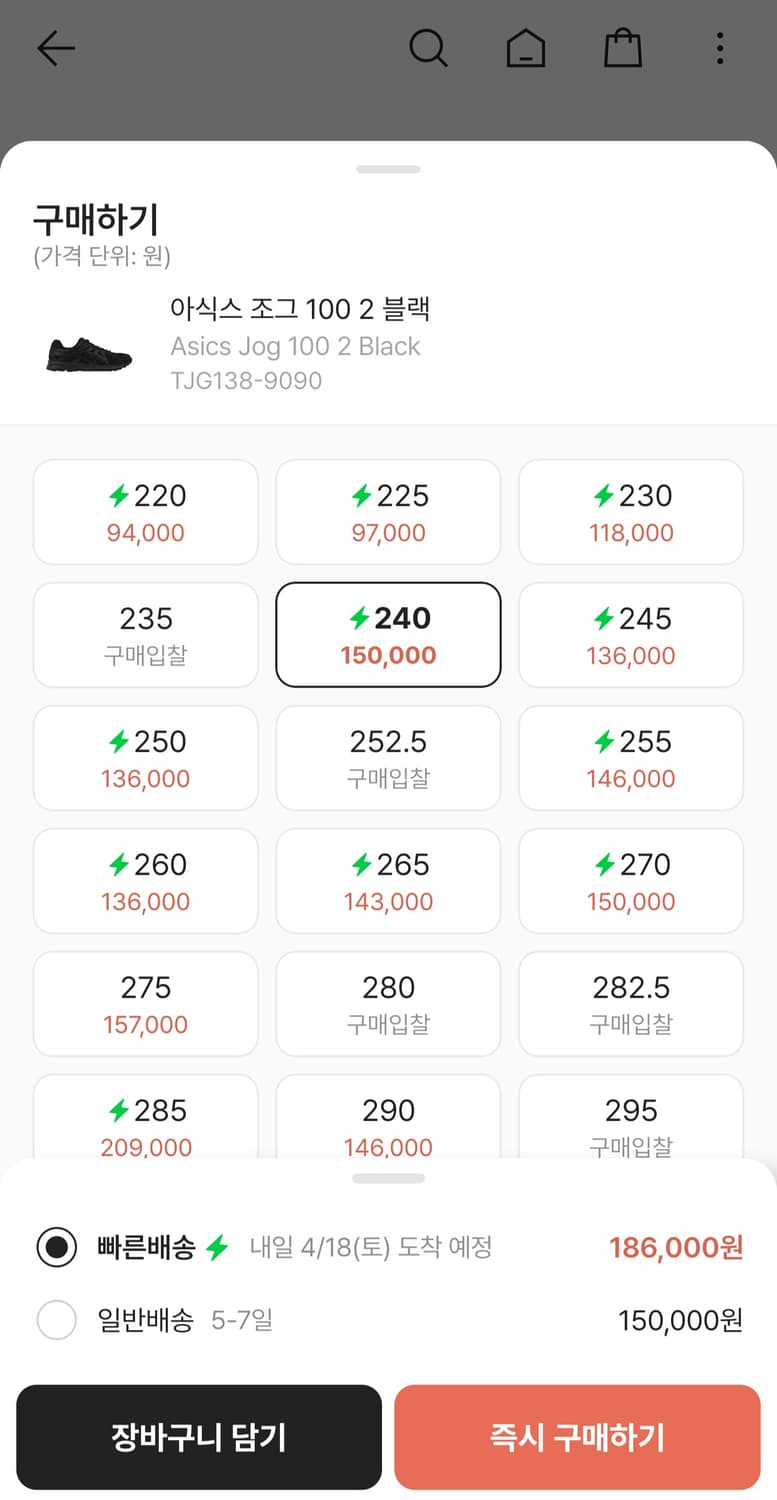Choose size 265 priced 143,000

[x=388, y=881]
